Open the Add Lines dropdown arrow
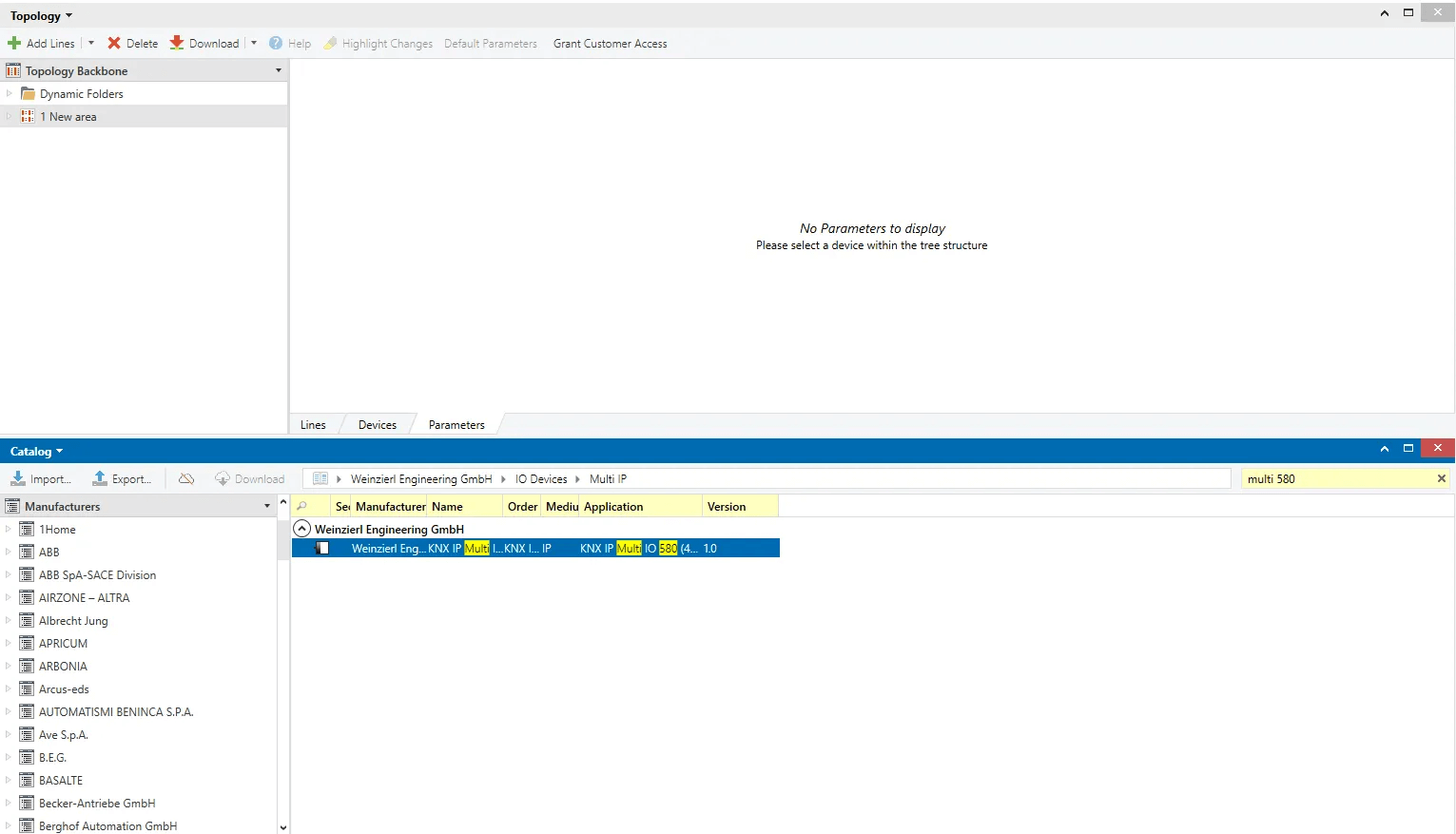Viewport: 1456px width, 834px height. 91,44
